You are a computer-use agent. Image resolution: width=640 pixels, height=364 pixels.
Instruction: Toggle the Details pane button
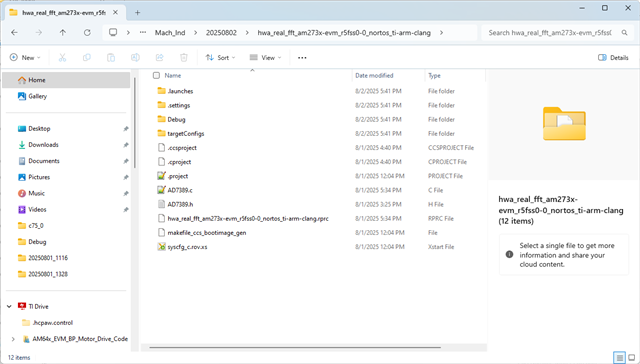[613, 58]
